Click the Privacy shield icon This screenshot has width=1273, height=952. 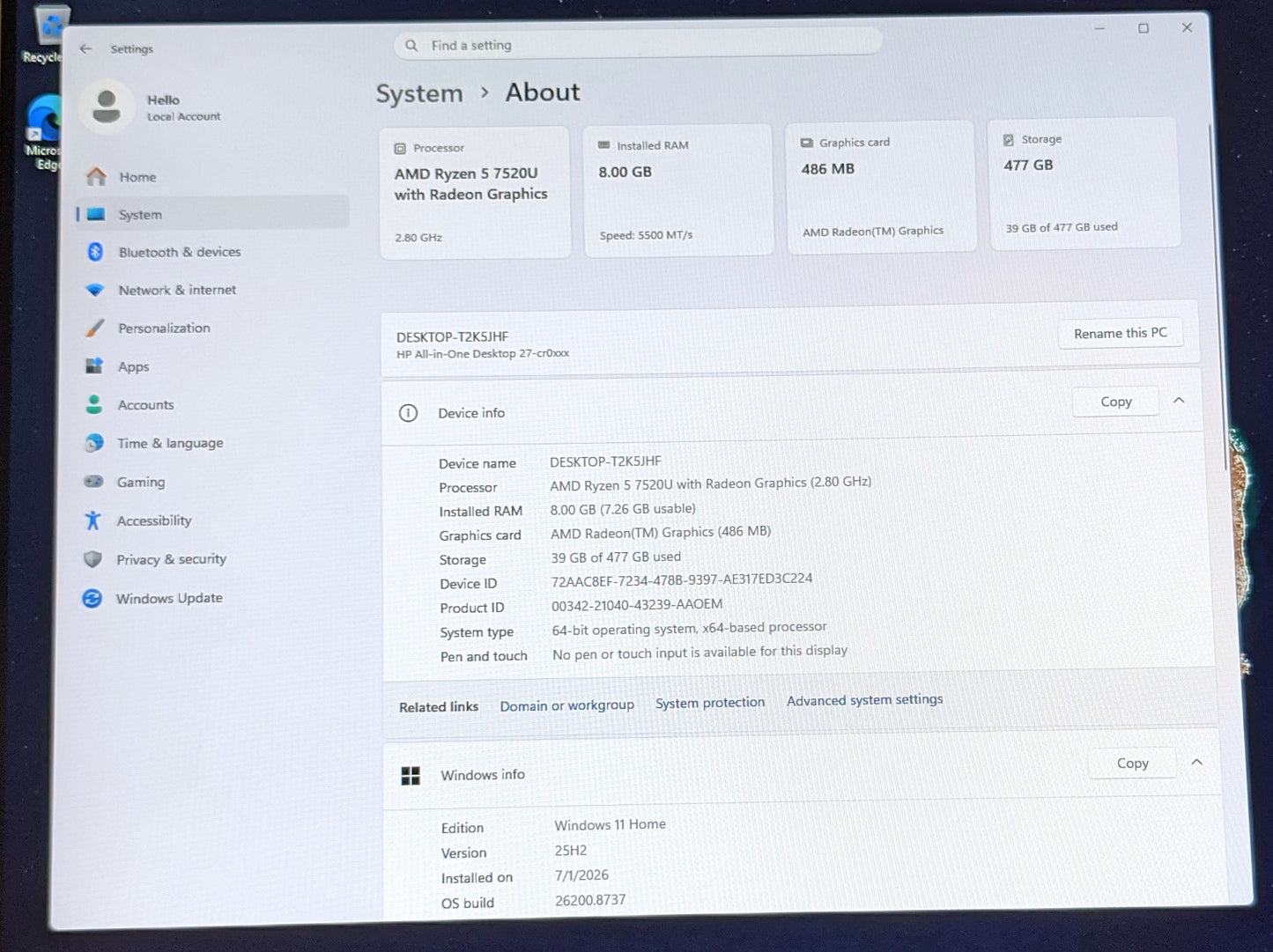tap(93, 558)
